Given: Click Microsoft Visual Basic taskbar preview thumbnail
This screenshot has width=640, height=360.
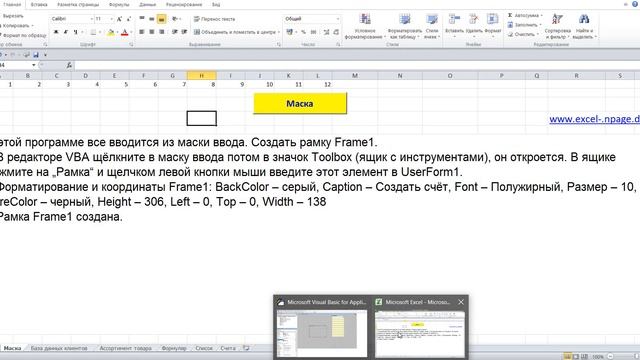Looking at the screenshot, I should [x=322, y=333].
